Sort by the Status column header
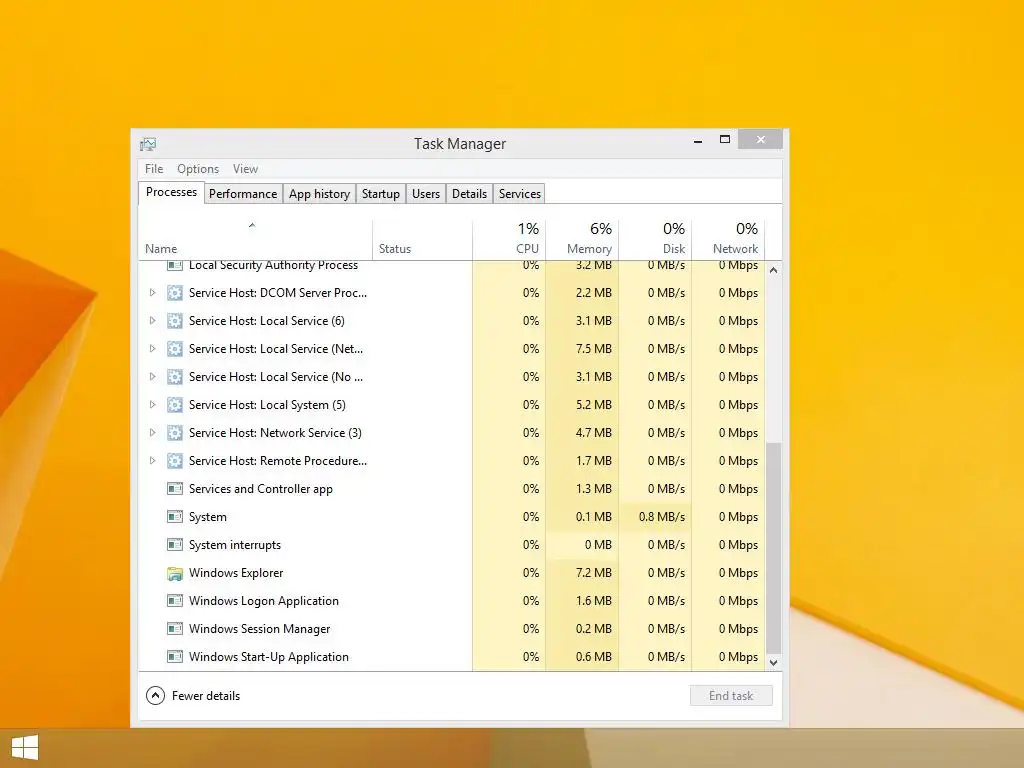This screenshot has height=768, width=1024. tap(423, 240)
